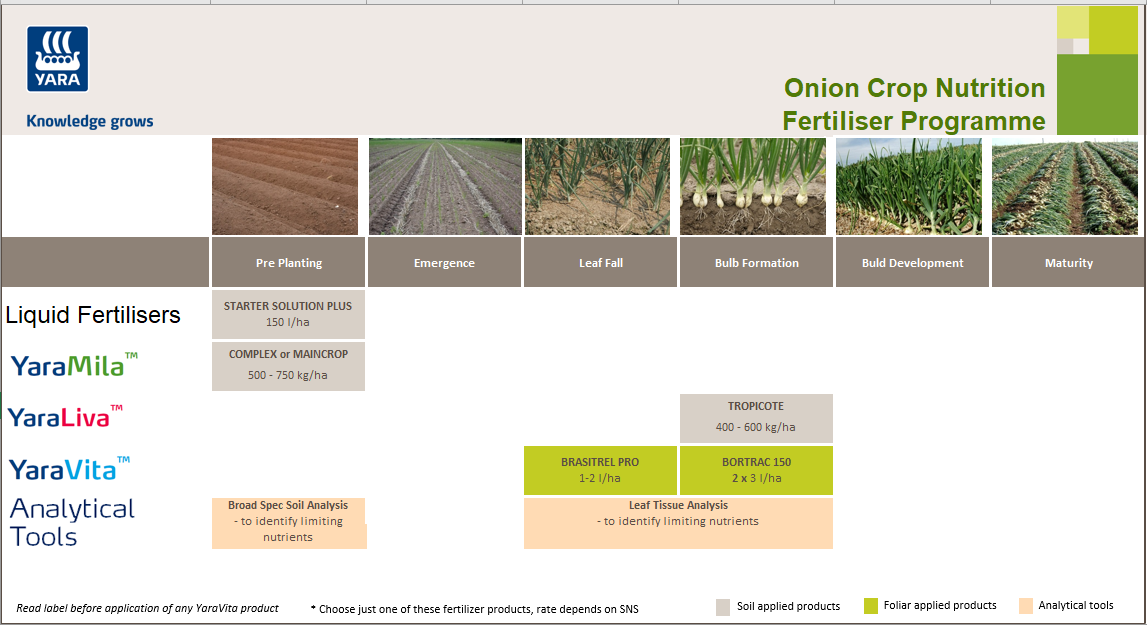1147x625 pixels.
Task: Click the green mosaic graphic beside the title
Action: pos(1095,70)
